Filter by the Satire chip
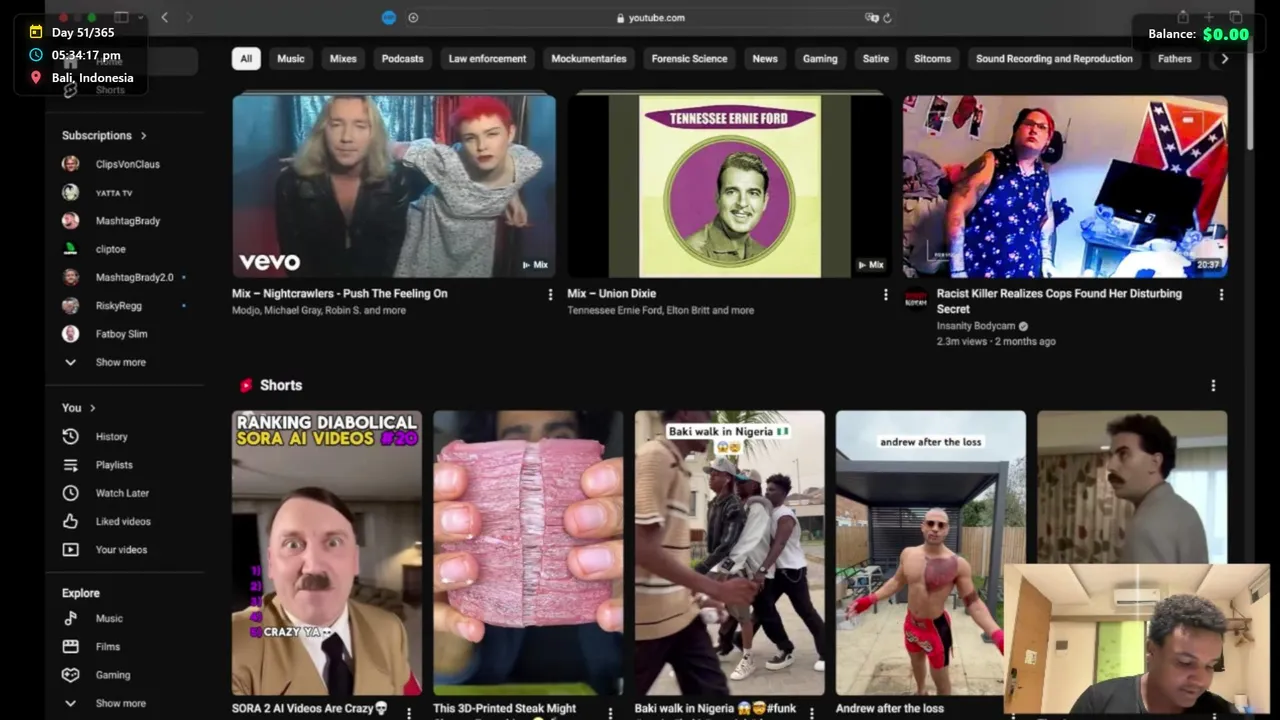The width and height of the screenshot is (1280, 720). pyautogui.click(x=876, y=59)
